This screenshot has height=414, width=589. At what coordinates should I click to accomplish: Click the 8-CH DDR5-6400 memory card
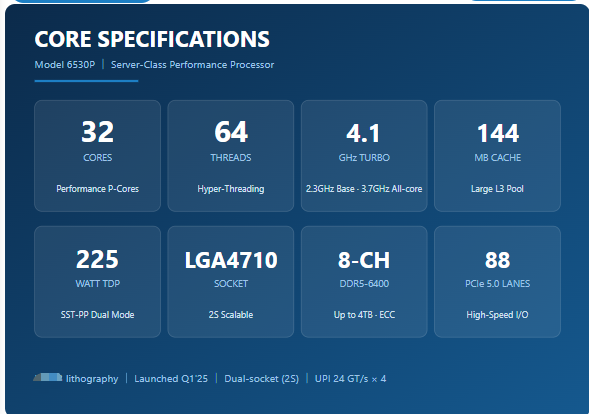click(x=364, y=282)
